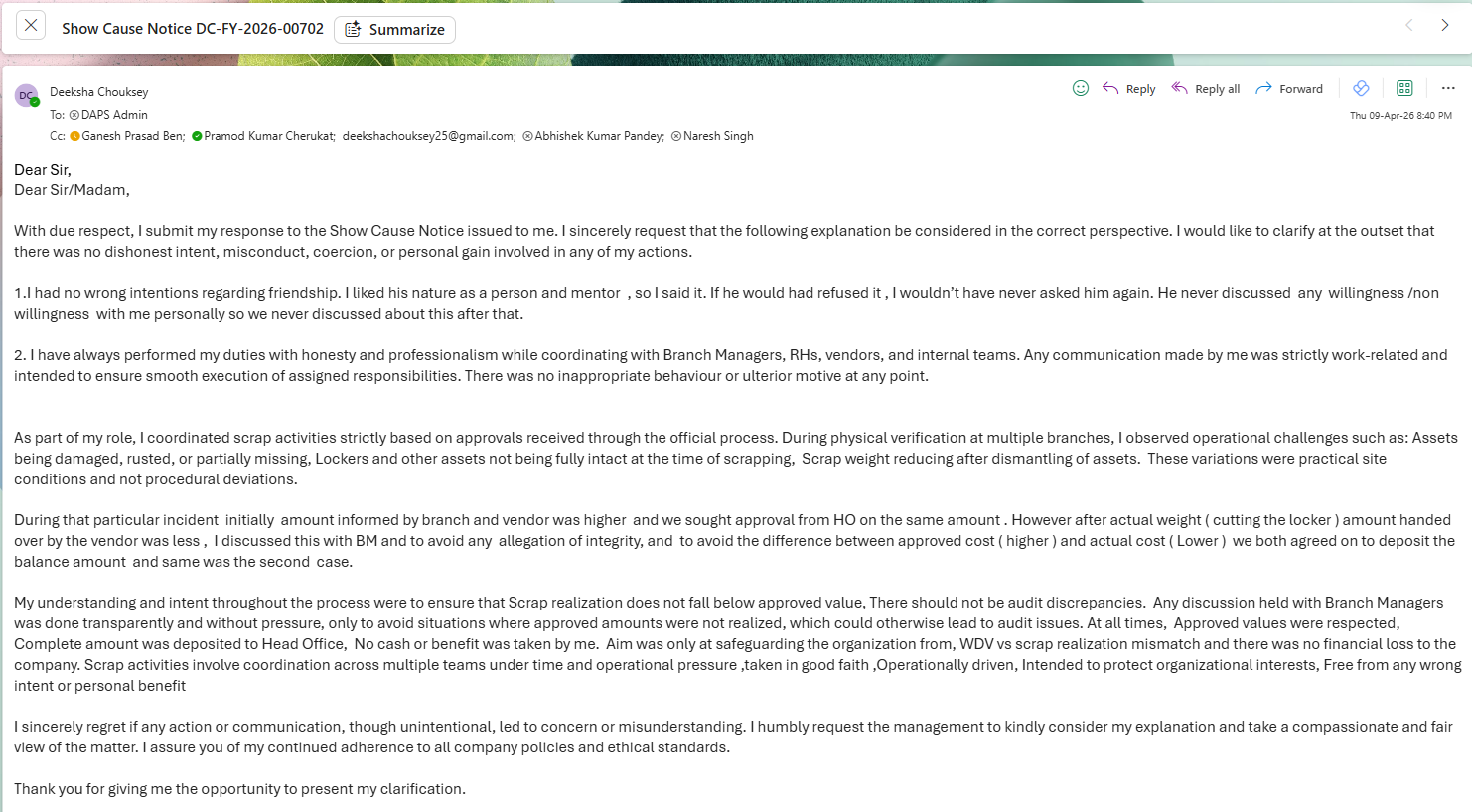Forward this email

point(1289,89)
